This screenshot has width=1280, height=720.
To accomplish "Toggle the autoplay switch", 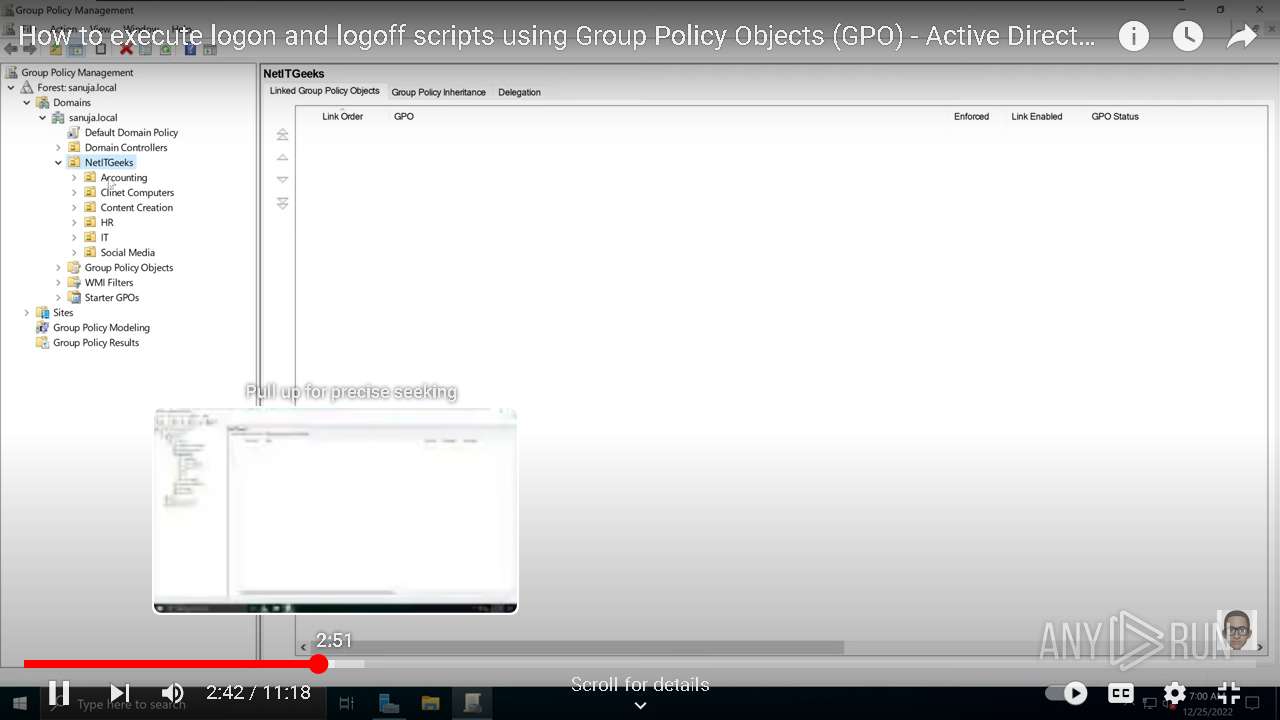I will pos(1066,693).
